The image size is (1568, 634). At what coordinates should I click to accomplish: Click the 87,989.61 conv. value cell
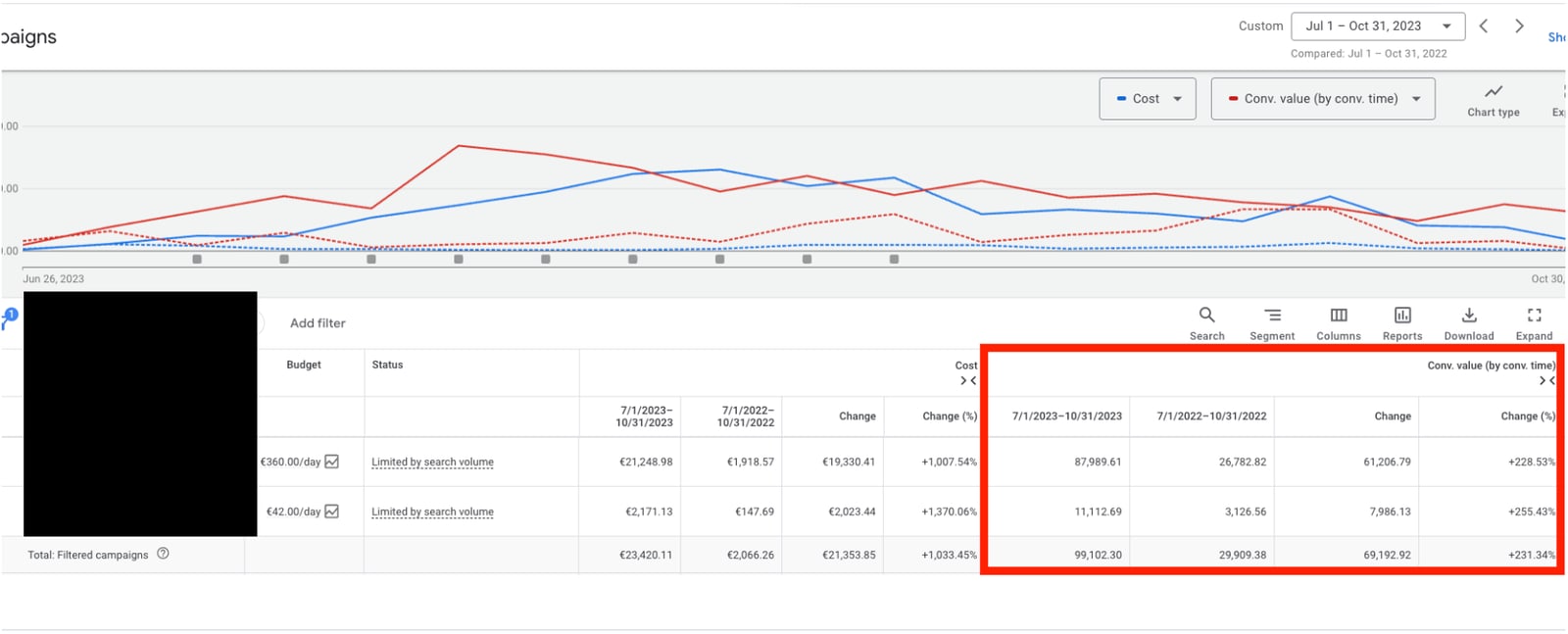[x=1098, y=463]
